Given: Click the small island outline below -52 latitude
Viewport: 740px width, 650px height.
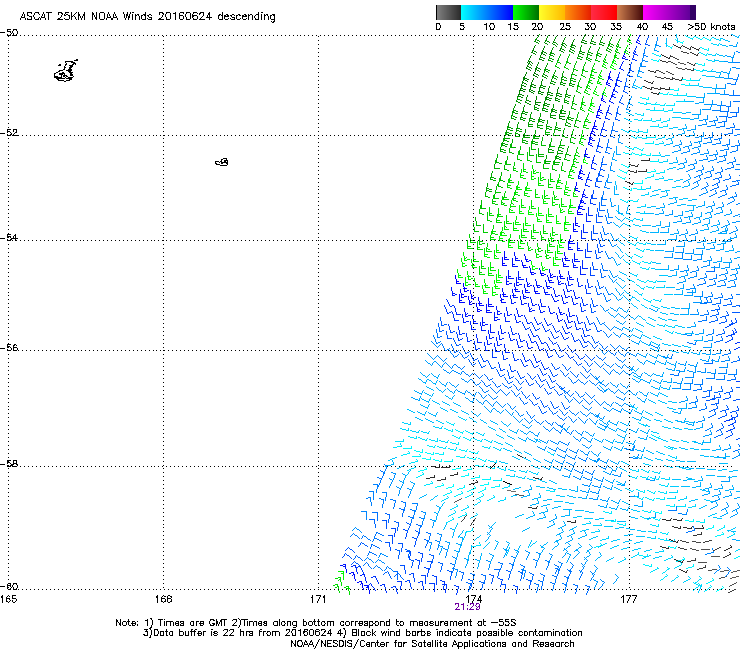Looking at the screenshot, I should point(222,162).
